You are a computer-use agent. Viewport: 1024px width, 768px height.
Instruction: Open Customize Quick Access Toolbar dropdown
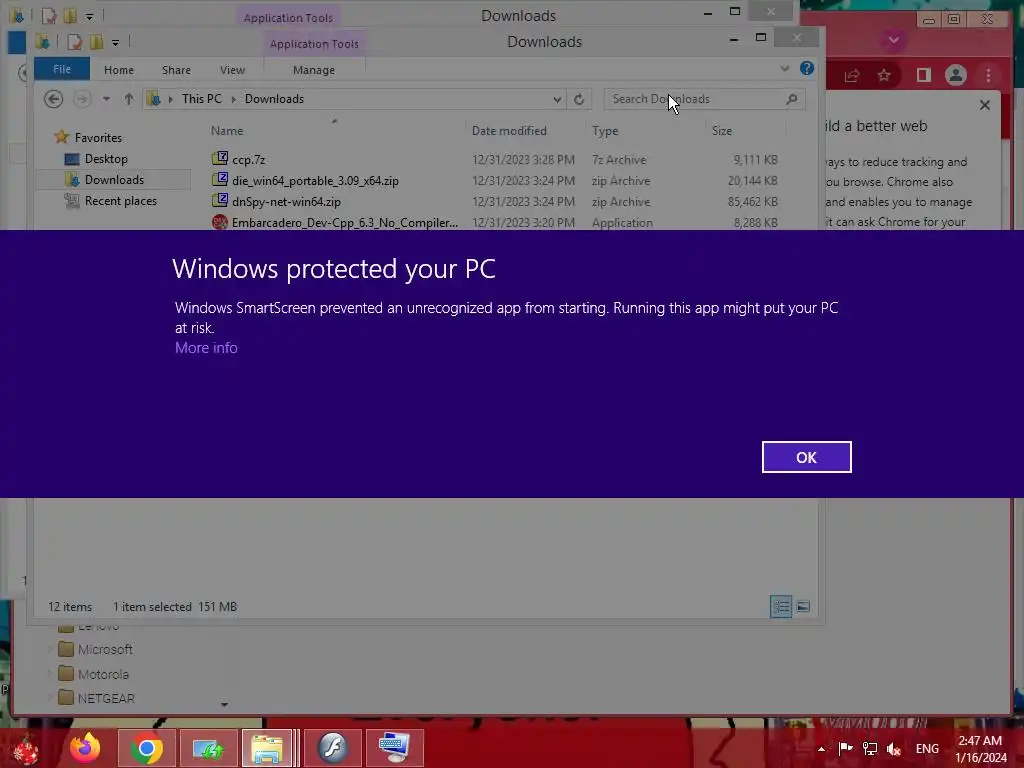coord(115,43)
